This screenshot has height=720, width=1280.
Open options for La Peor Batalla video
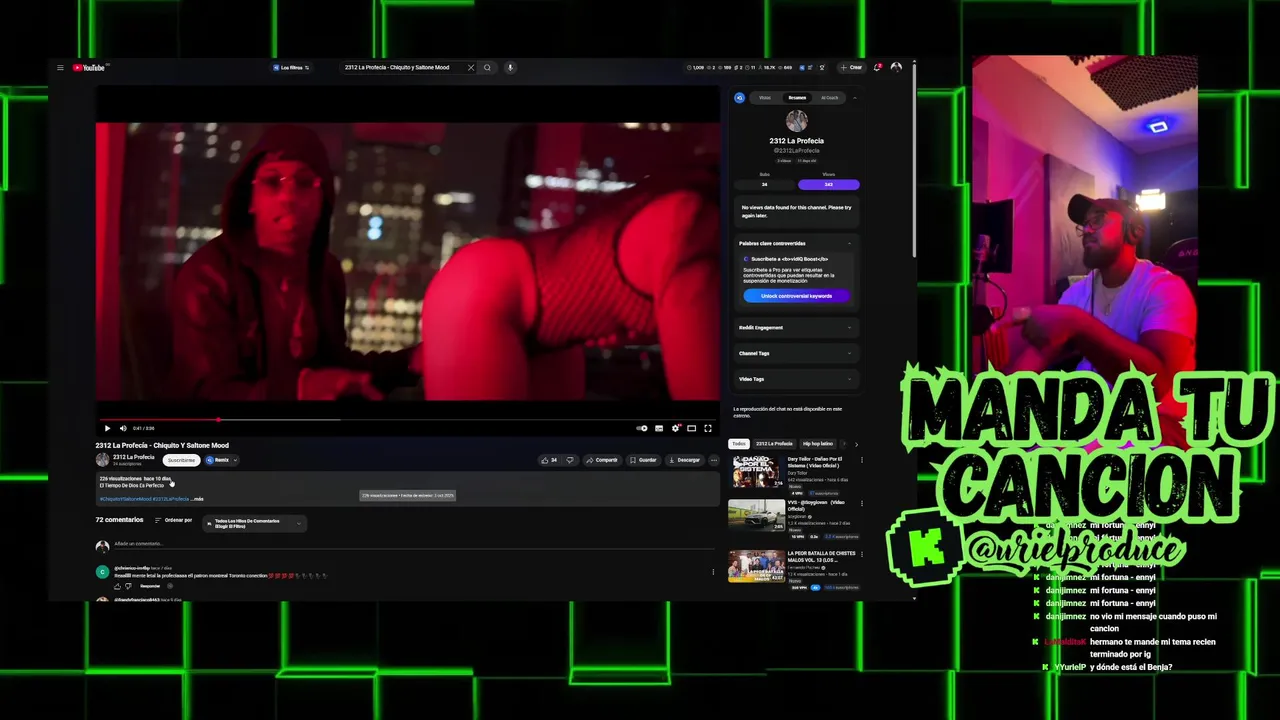click(861, 554)
